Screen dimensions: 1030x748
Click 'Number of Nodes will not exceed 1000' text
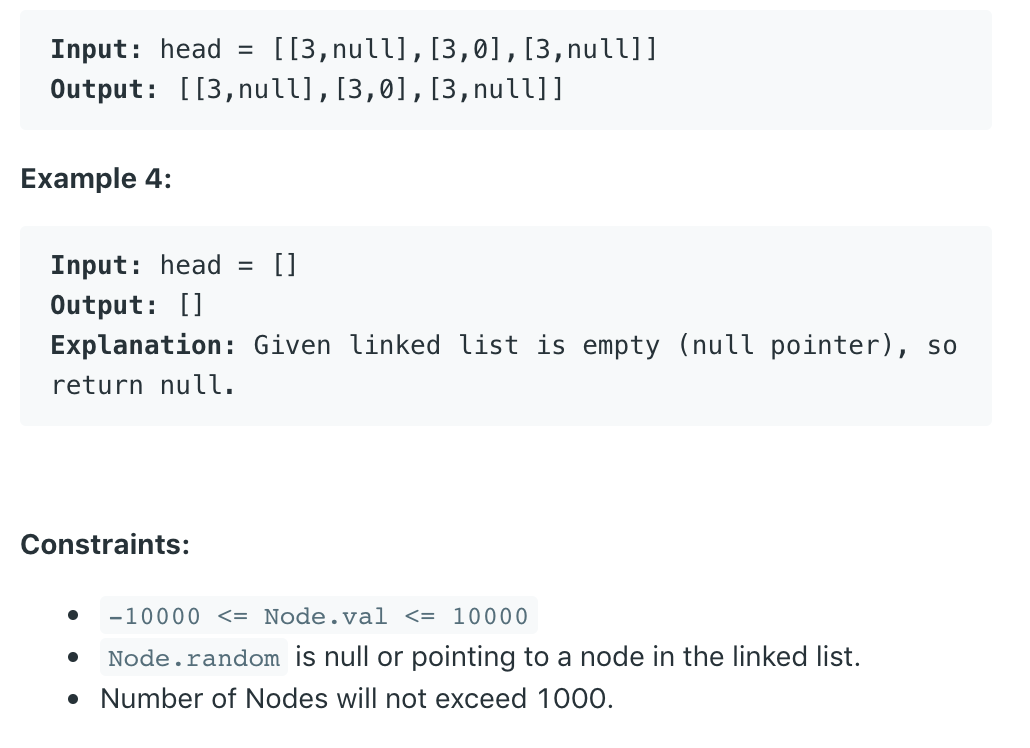click(356, 698)
